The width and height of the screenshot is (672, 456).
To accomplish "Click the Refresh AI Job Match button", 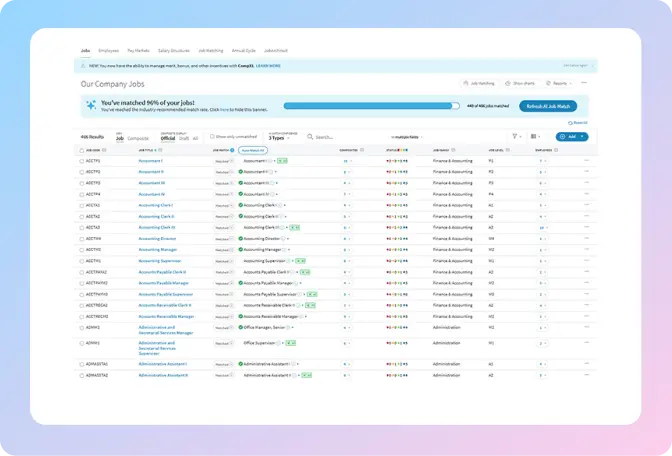I will 548,105.
